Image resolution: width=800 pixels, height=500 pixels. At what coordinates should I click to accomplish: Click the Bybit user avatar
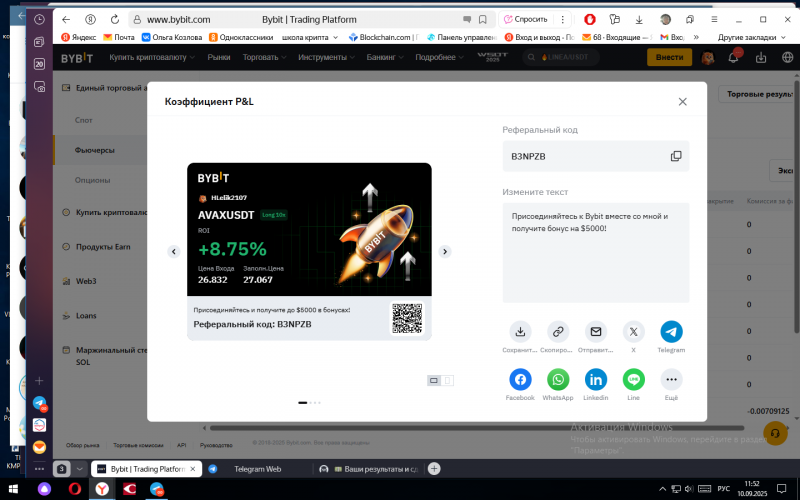[x=708, y=57]
